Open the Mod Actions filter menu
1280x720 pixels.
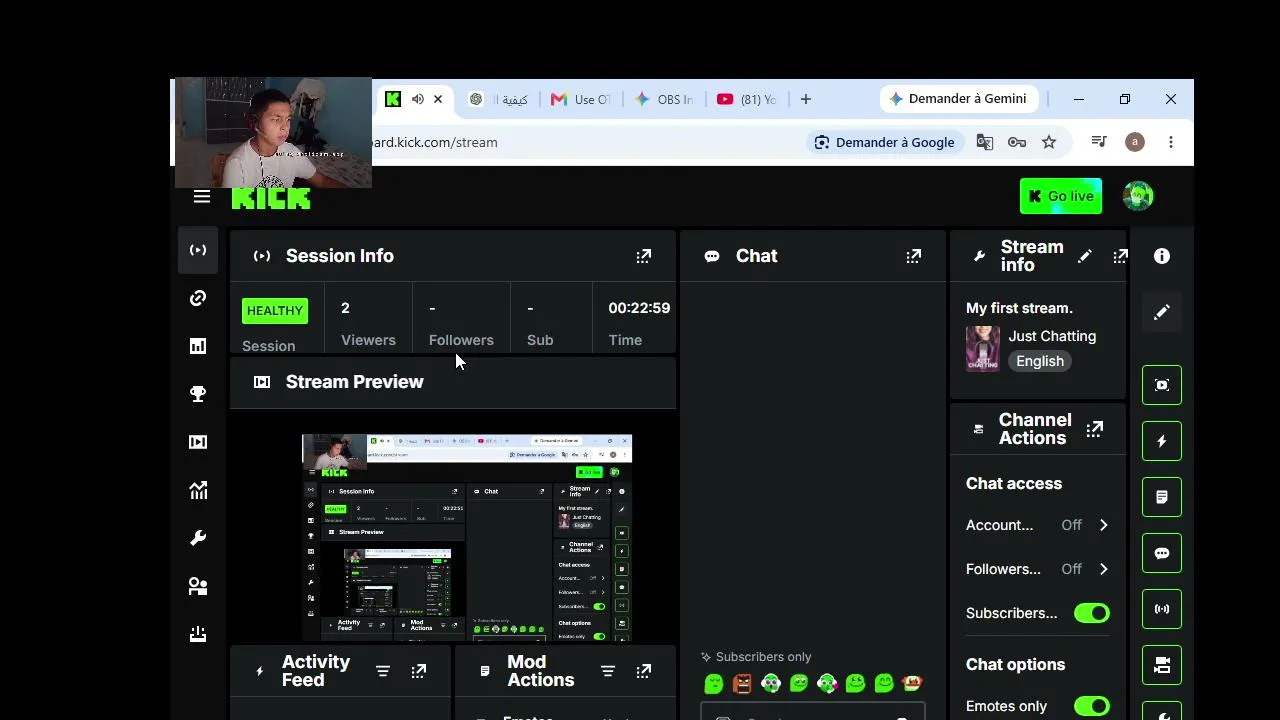tap(608, 671)
